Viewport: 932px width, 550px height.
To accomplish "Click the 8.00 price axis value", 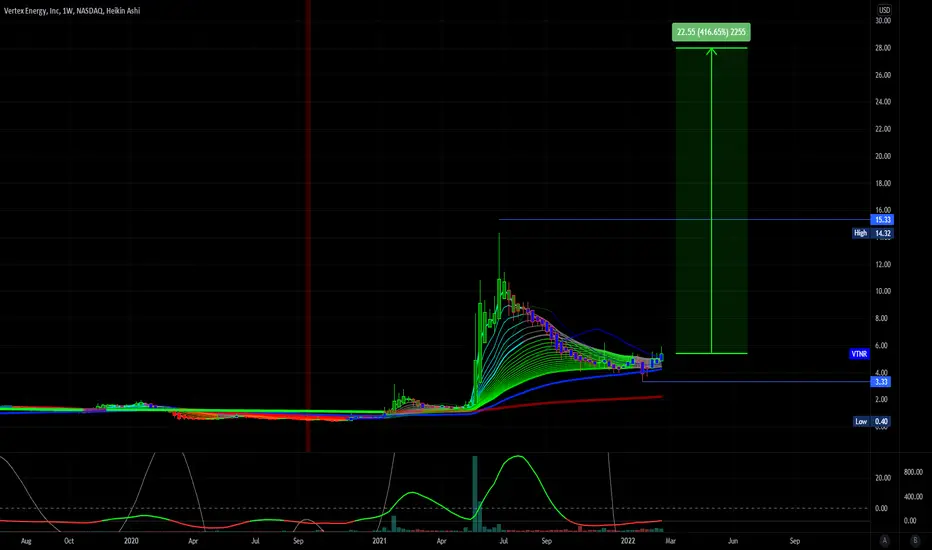I will [x=881, y=318].
